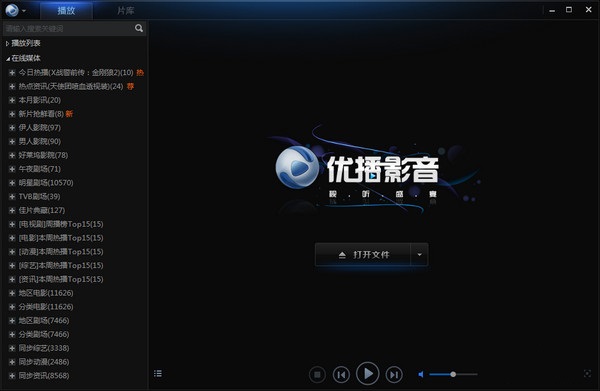The image size is (600, 391).
Task: Click the 打开文件 button
Action: pyautogui.click(x=363, y=254)
